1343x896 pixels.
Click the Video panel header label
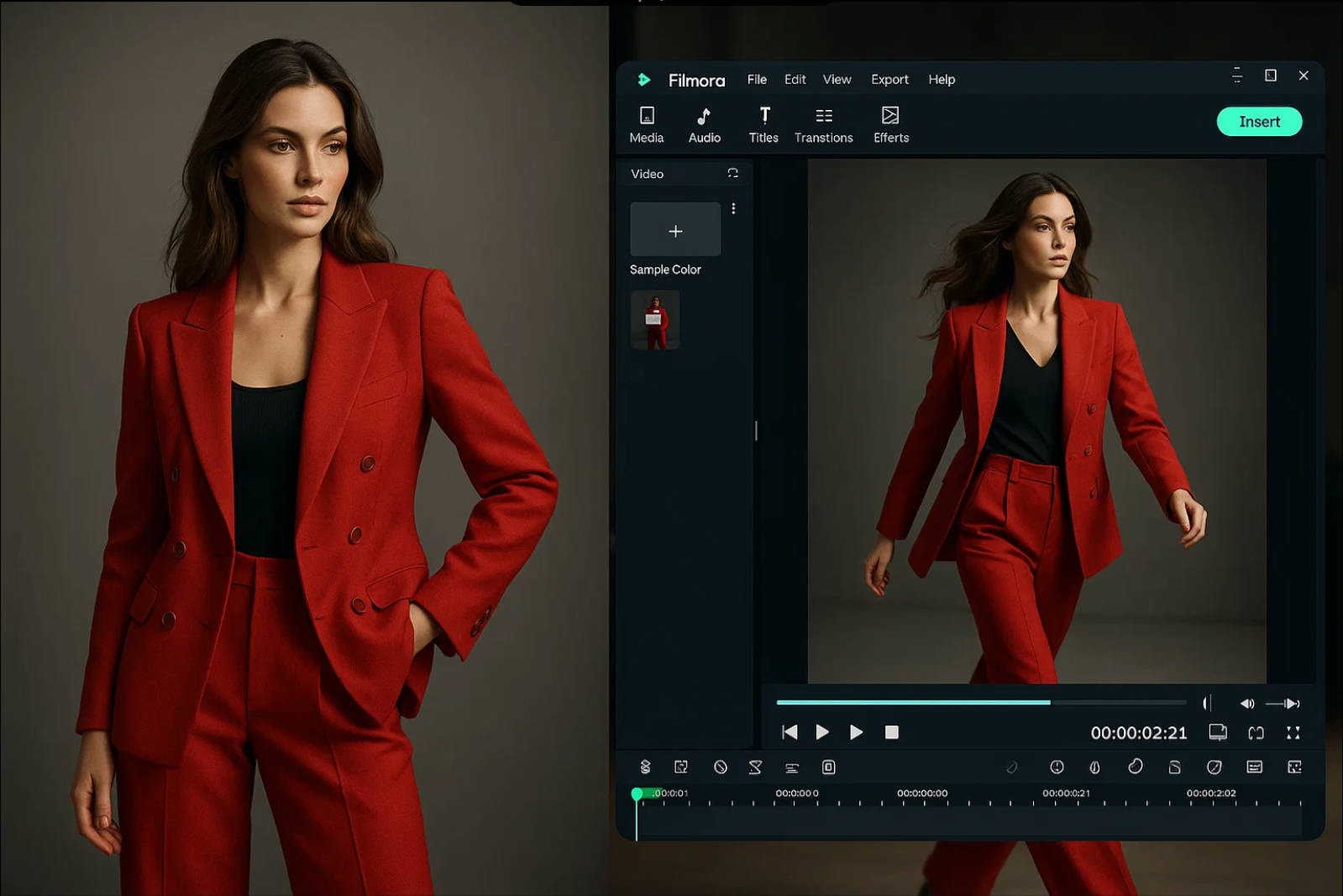(x=647, y=174)
